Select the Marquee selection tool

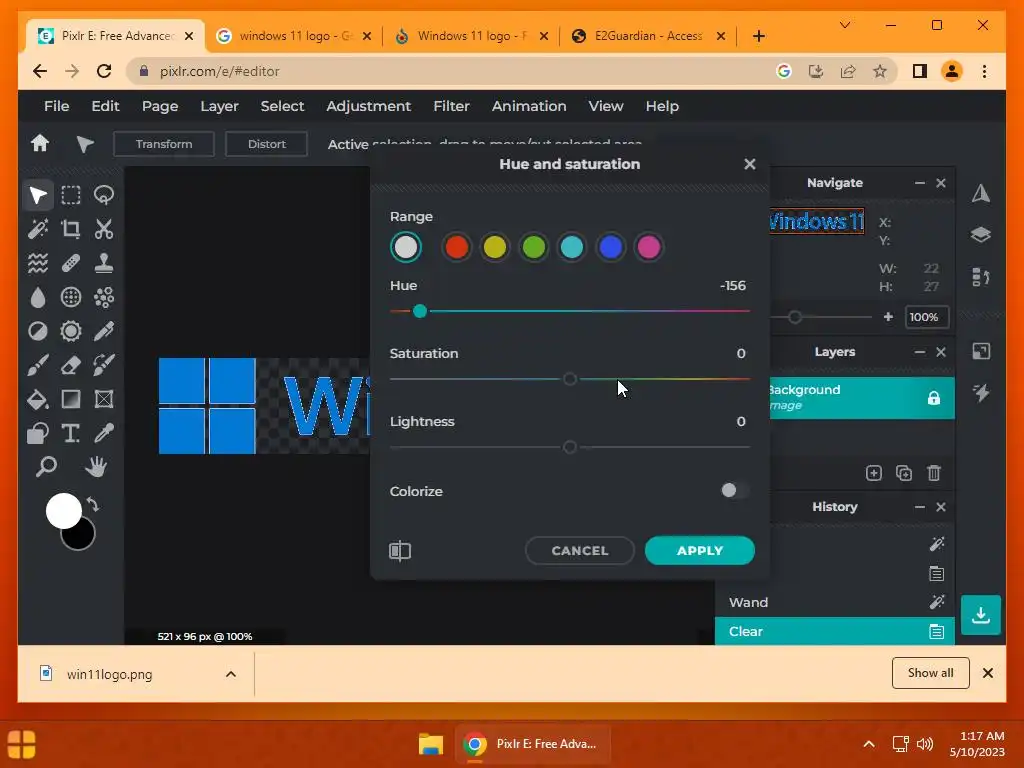pos(71,195)
